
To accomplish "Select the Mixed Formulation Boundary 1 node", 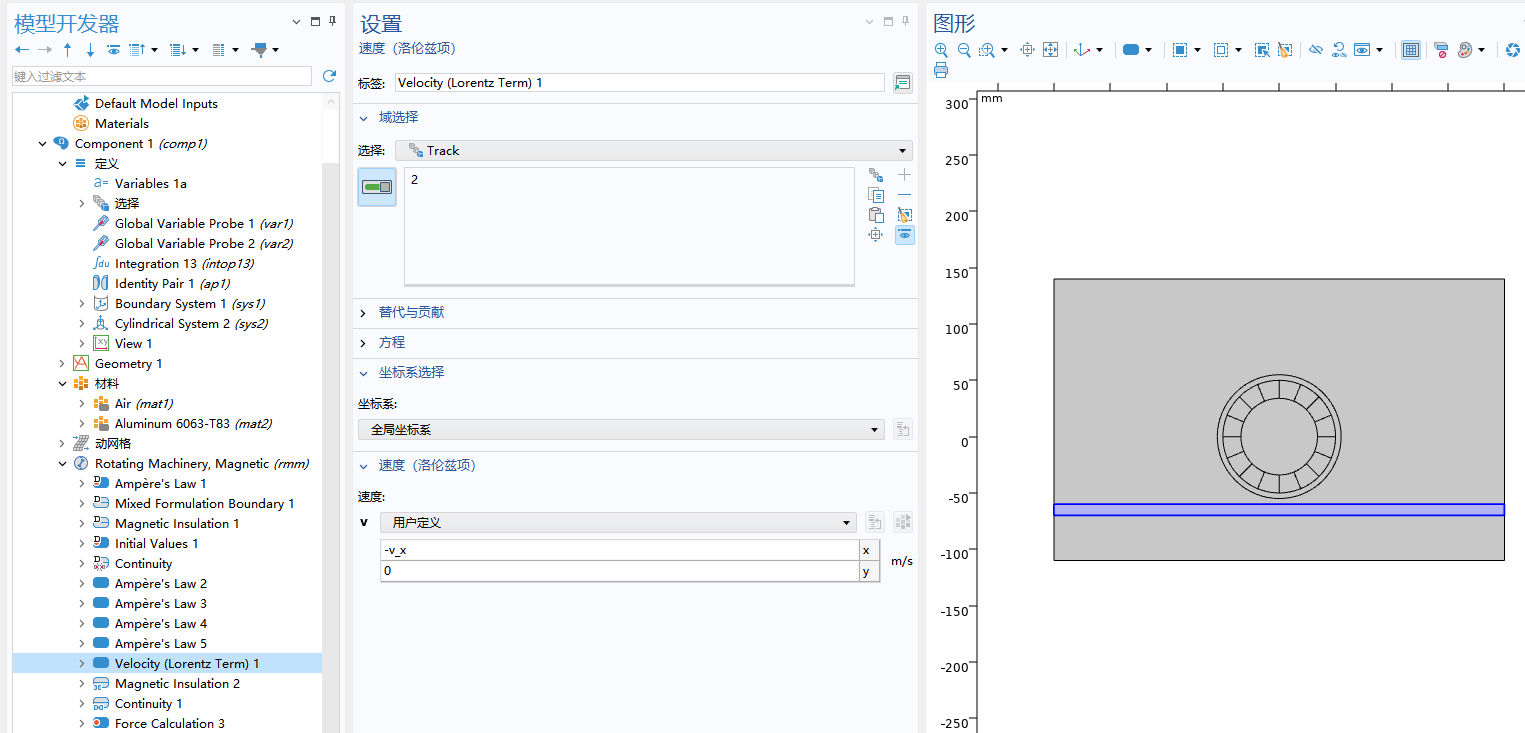I will [x=205, y=503].
